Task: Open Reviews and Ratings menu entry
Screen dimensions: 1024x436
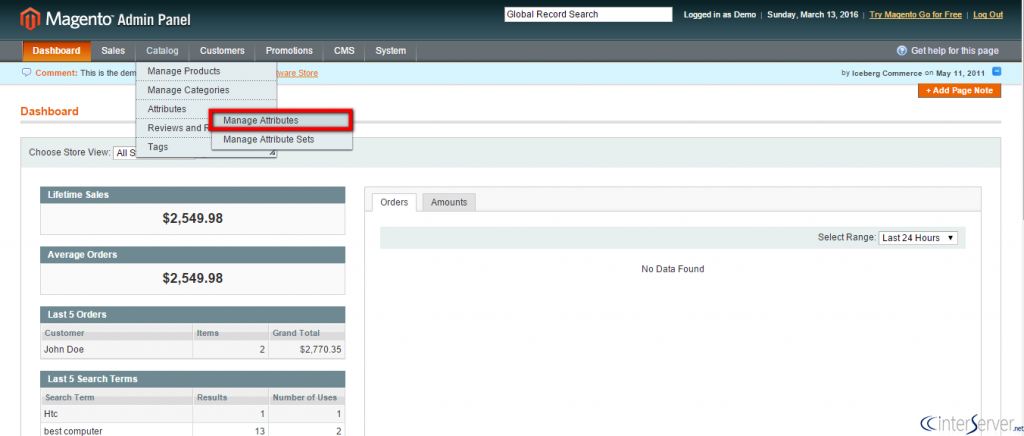Action: [174, 128]
